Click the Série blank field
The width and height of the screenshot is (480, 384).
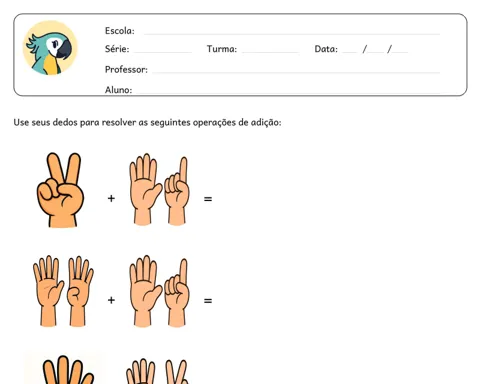163,51
